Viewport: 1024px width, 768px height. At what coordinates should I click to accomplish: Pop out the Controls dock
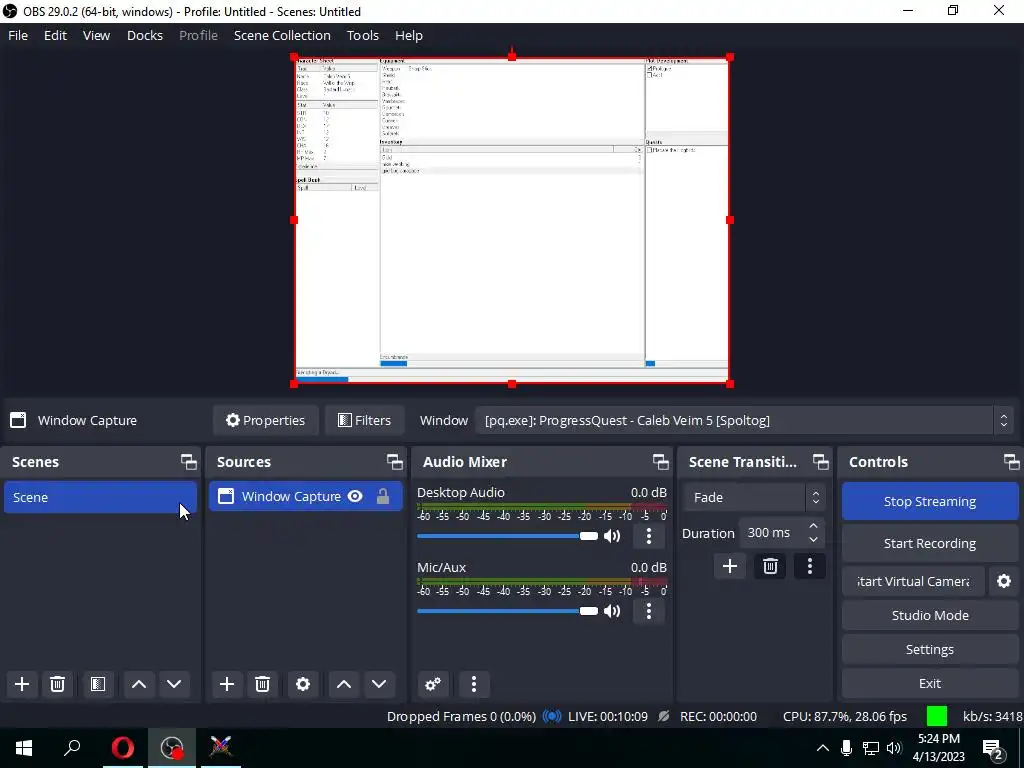point(1011,462)
